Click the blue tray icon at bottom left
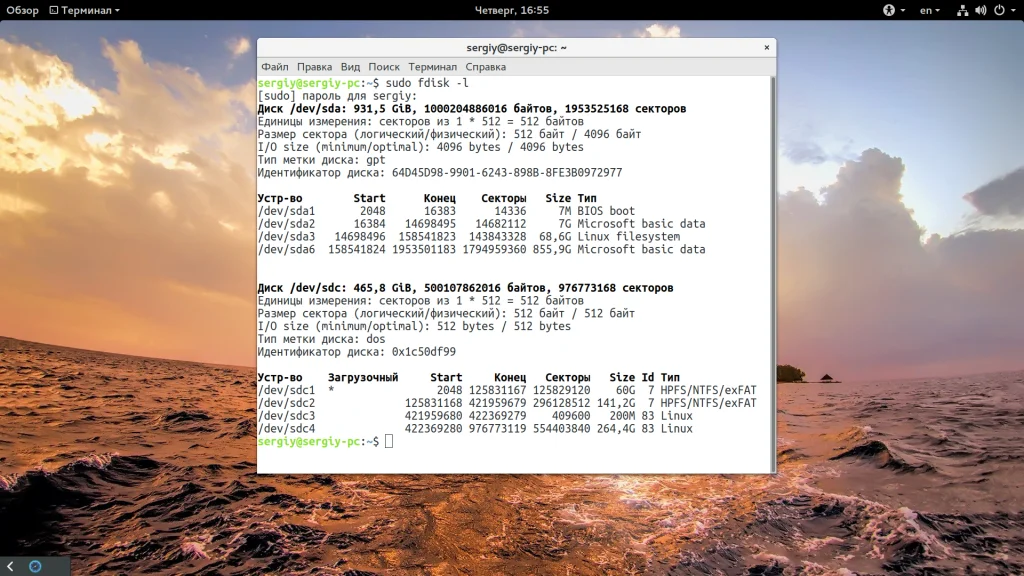Viewport: 1024px width, 576px height. [35, 566]
